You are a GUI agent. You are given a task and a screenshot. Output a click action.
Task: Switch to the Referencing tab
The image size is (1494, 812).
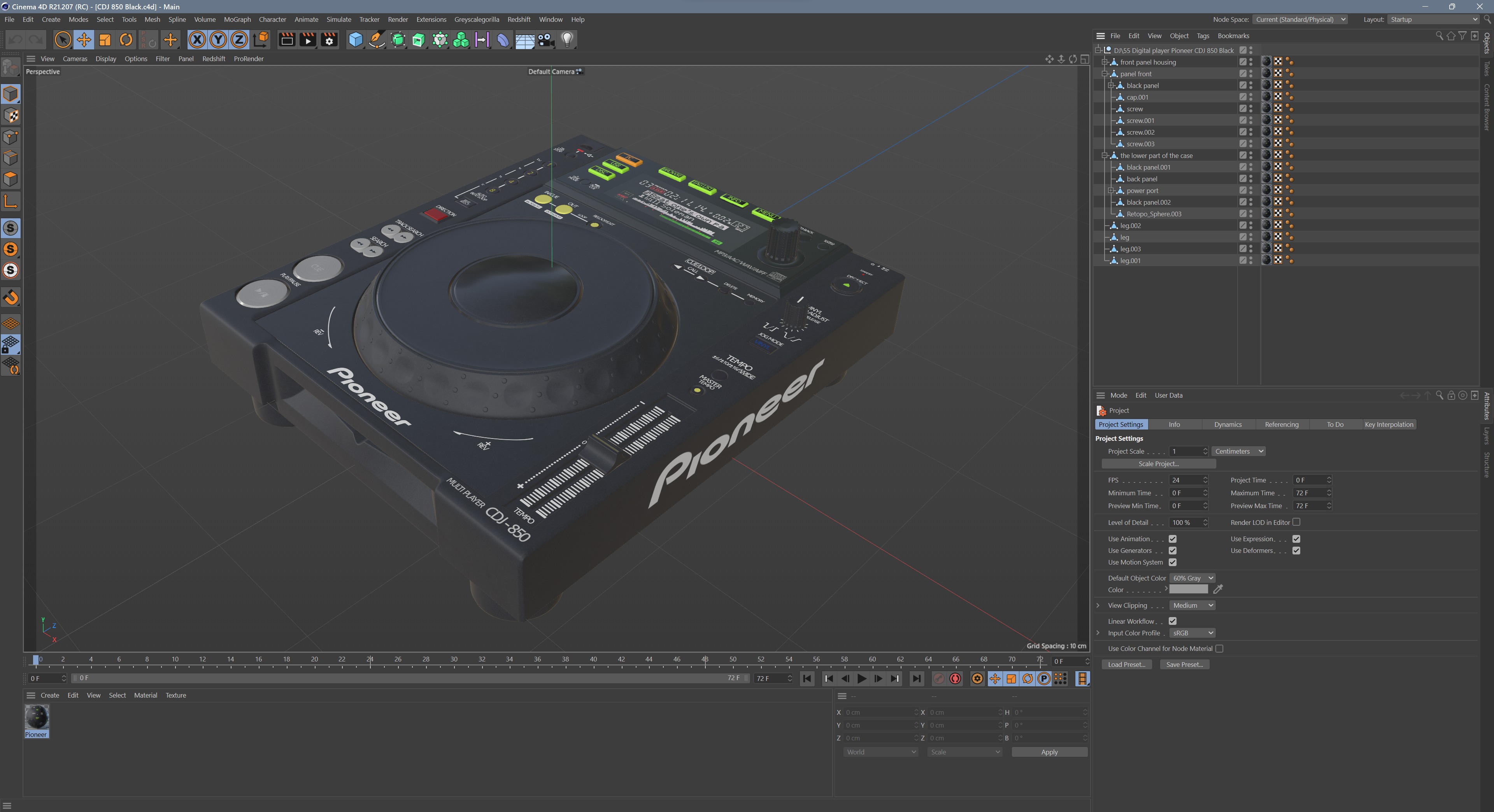pyautogui.click(x=1282, y=424)
